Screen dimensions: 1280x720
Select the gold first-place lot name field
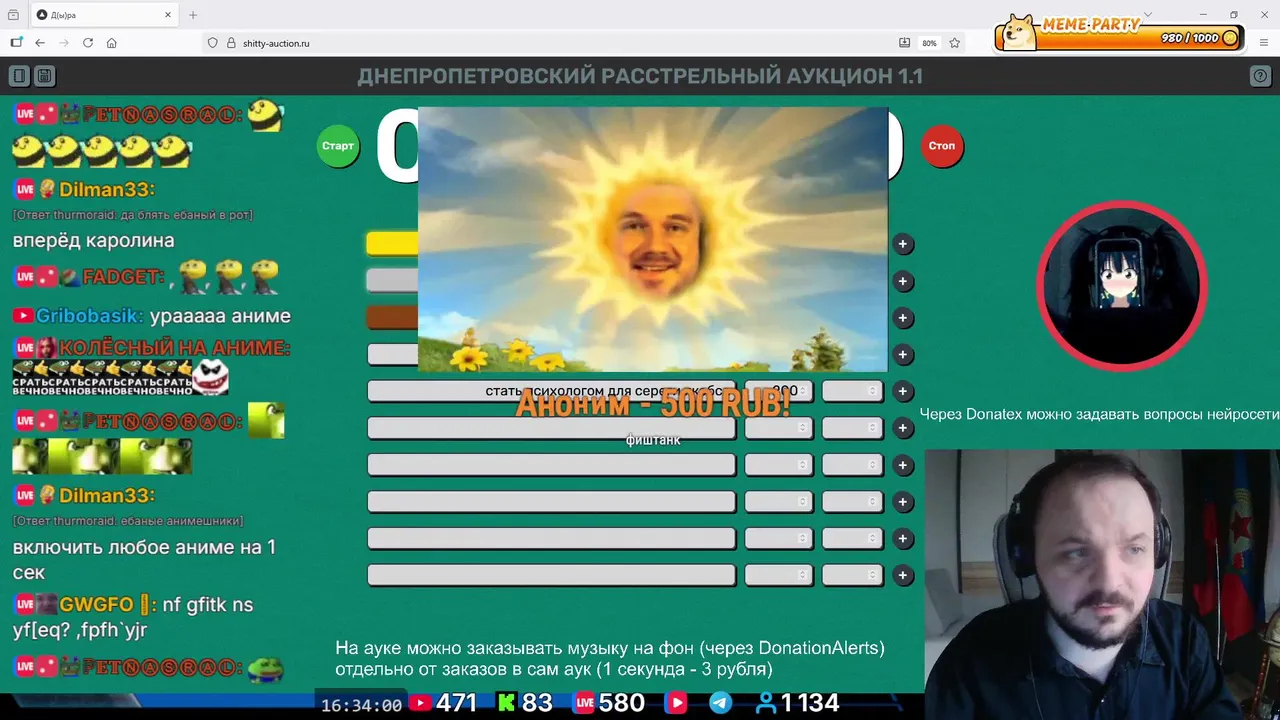point(392,244)
